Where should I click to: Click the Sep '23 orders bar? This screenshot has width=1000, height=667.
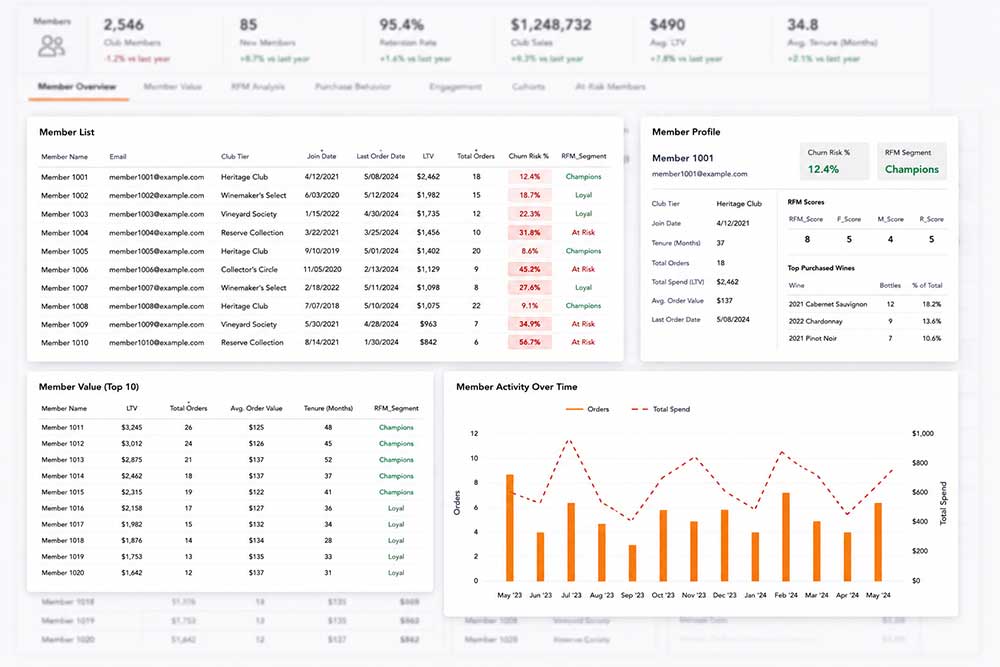point(632,563)
